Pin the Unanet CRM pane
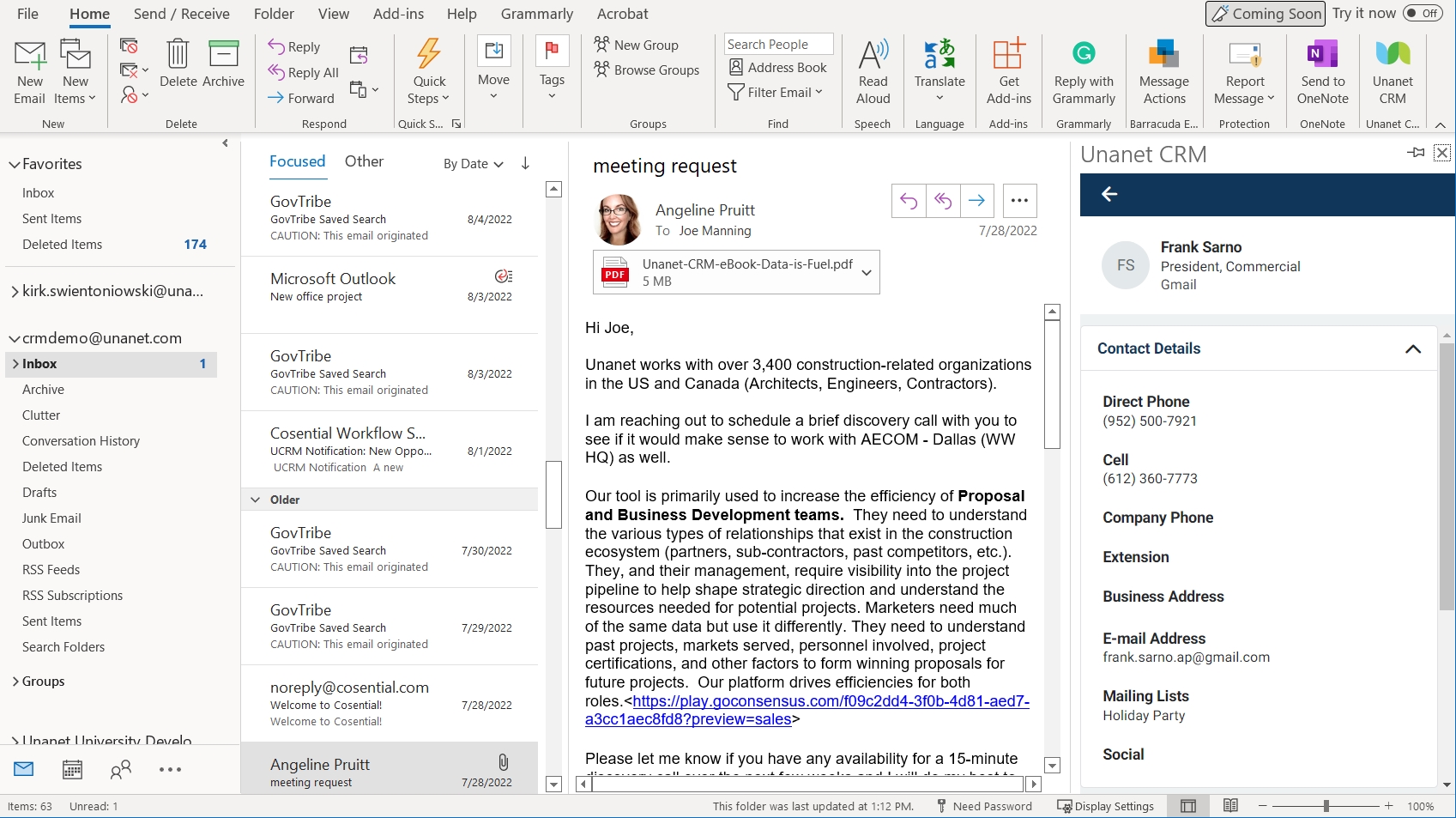The width and height of the screenshot is (1456, 818). 1416,153
